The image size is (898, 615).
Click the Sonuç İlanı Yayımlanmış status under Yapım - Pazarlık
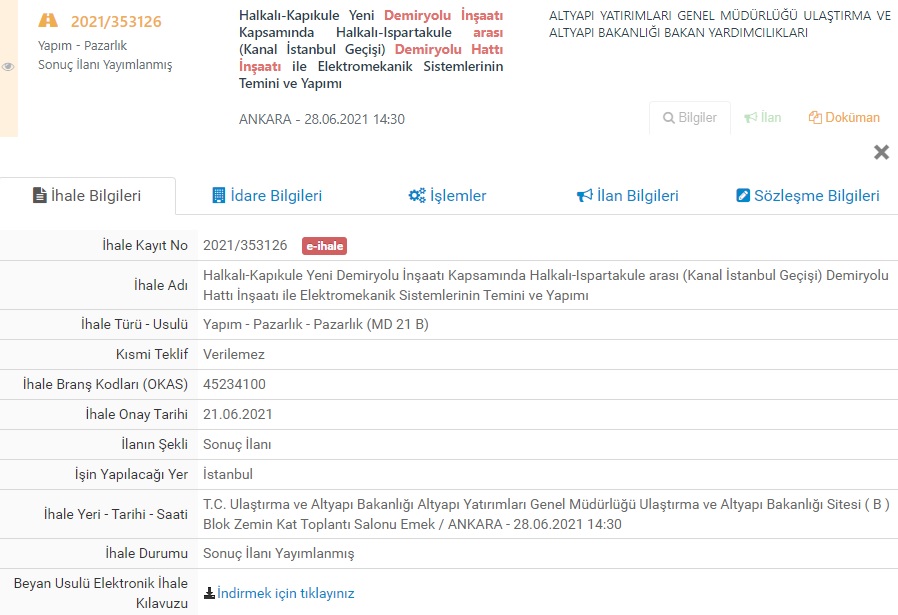[105, 65]
